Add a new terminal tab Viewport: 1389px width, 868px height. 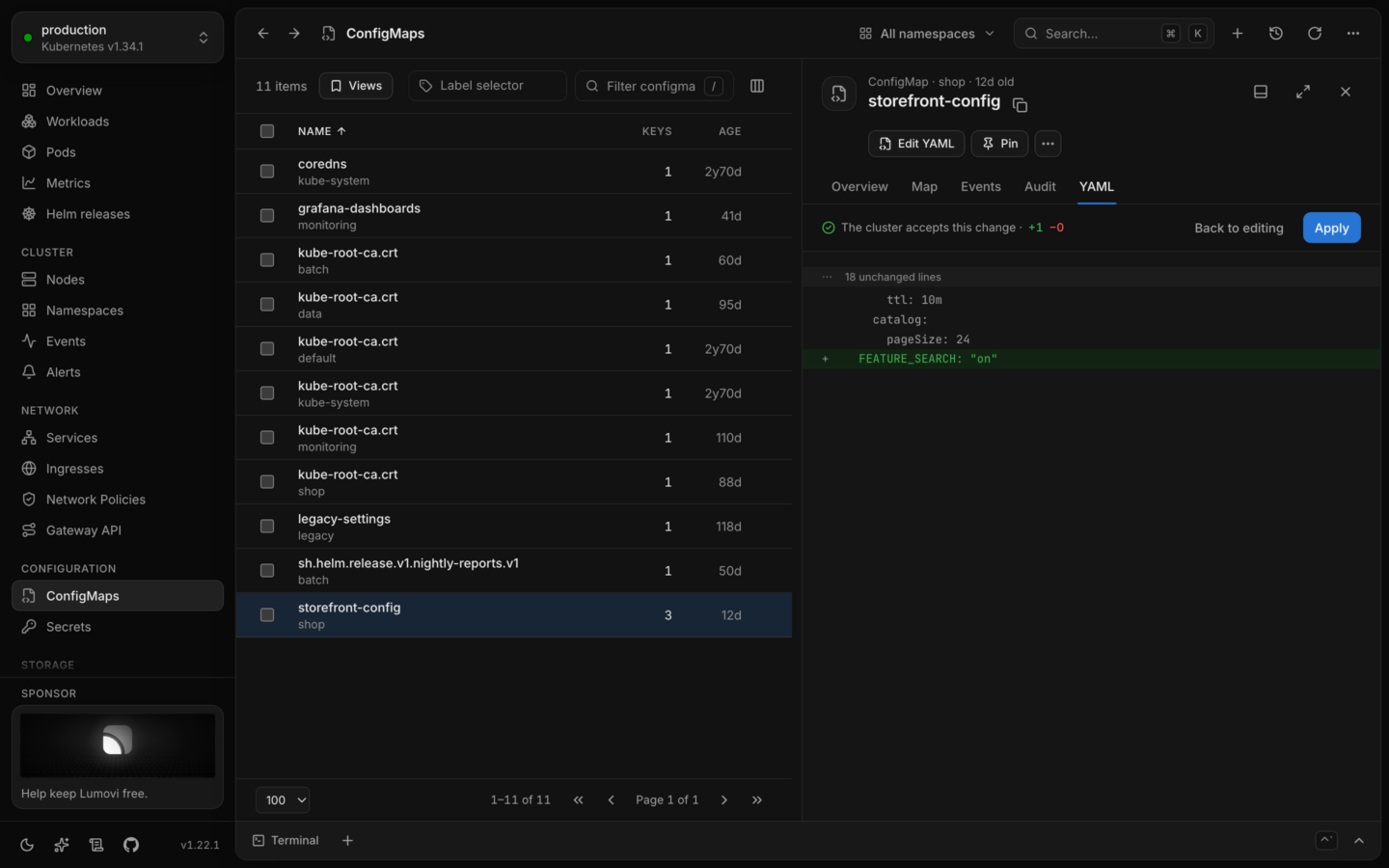[x=347, y=840]
